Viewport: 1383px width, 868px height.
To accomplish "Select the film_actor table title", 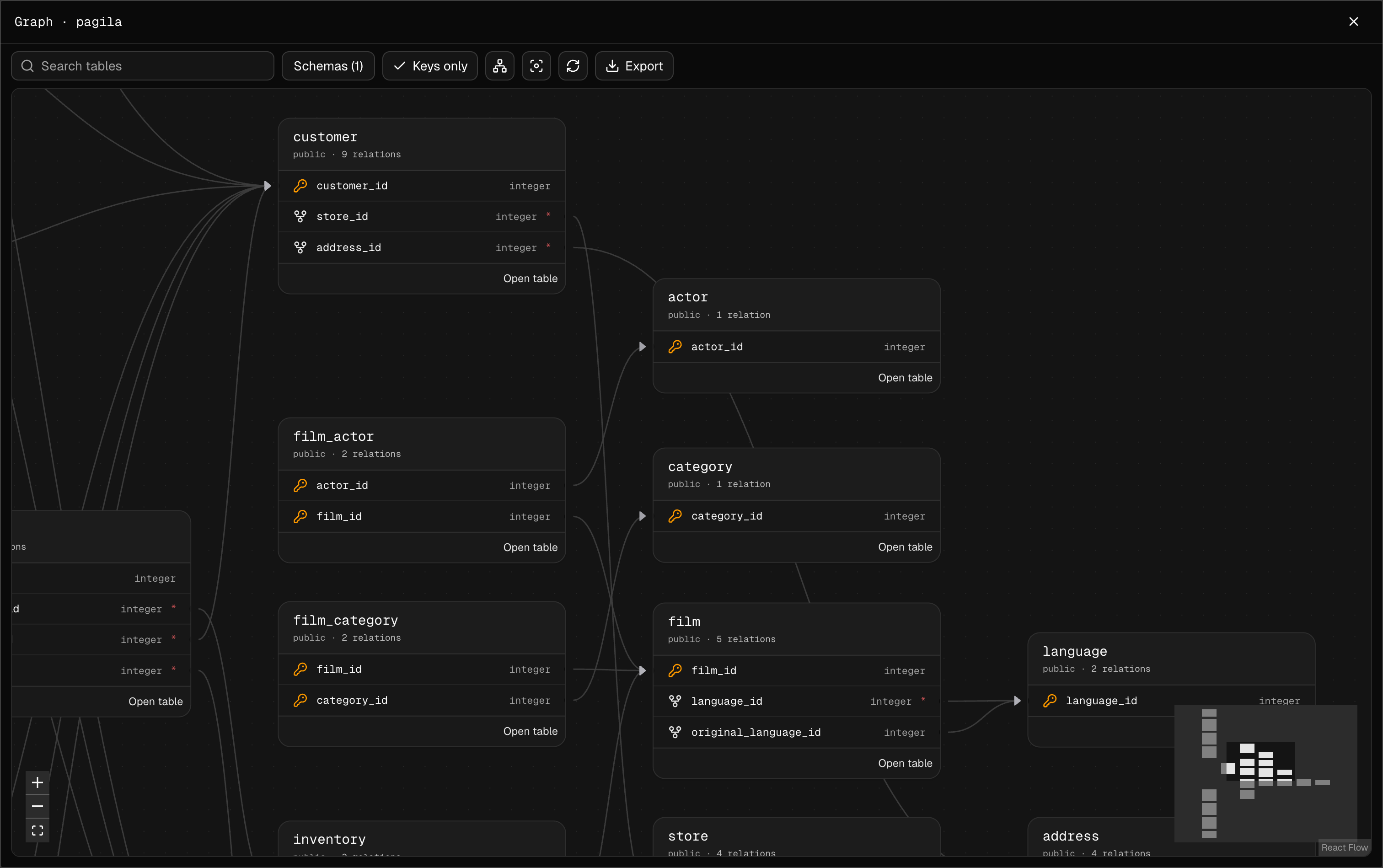I will (333, 437).
